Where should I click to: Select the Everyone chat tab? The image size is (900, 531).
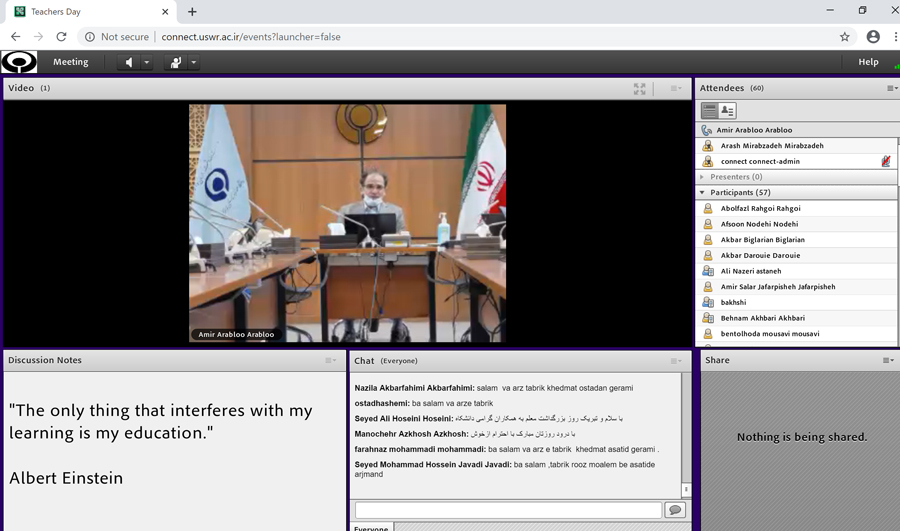371,528
